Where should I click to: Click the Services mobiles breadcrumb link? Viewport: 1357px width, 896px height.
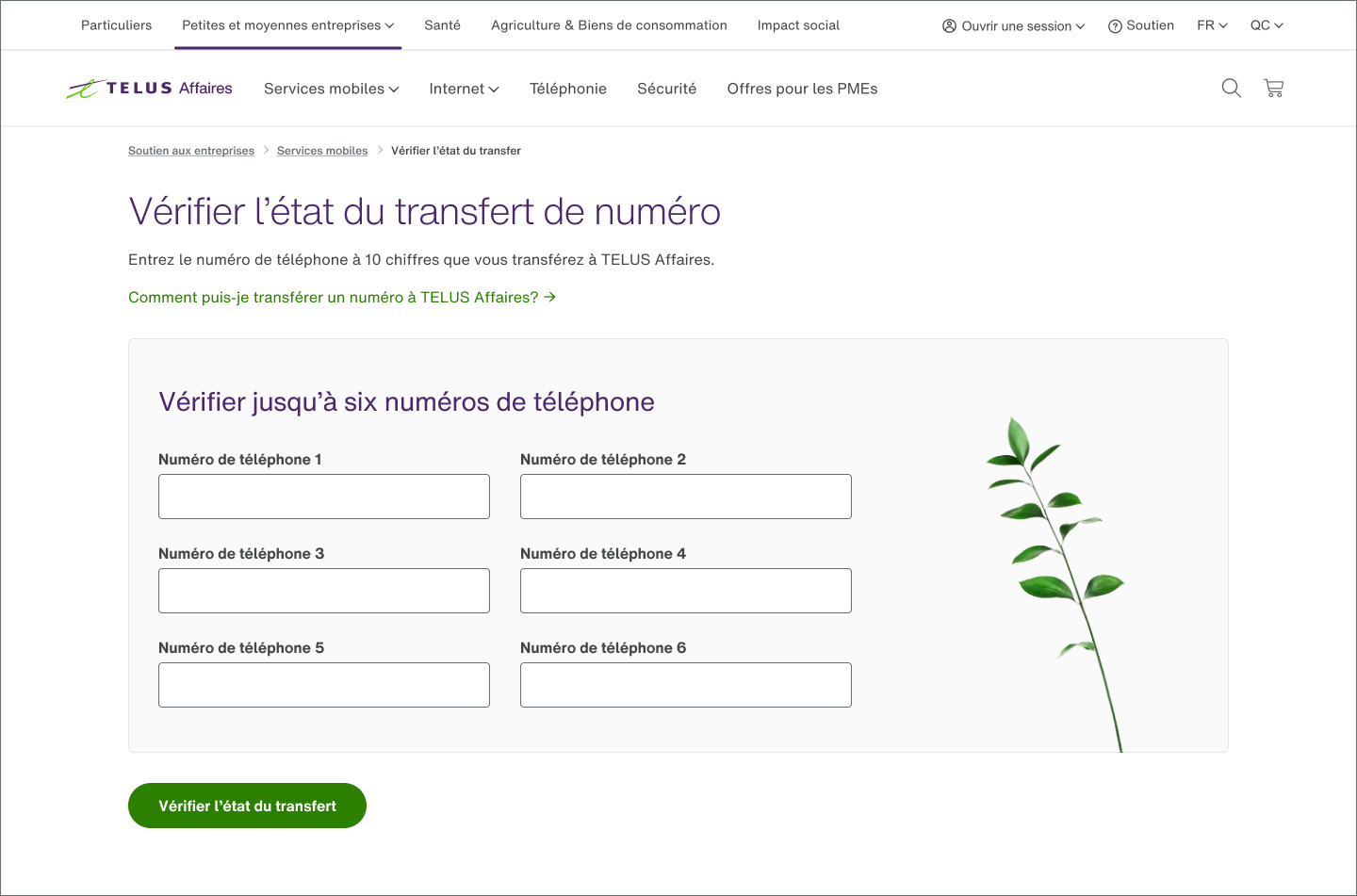click(322, 151)
